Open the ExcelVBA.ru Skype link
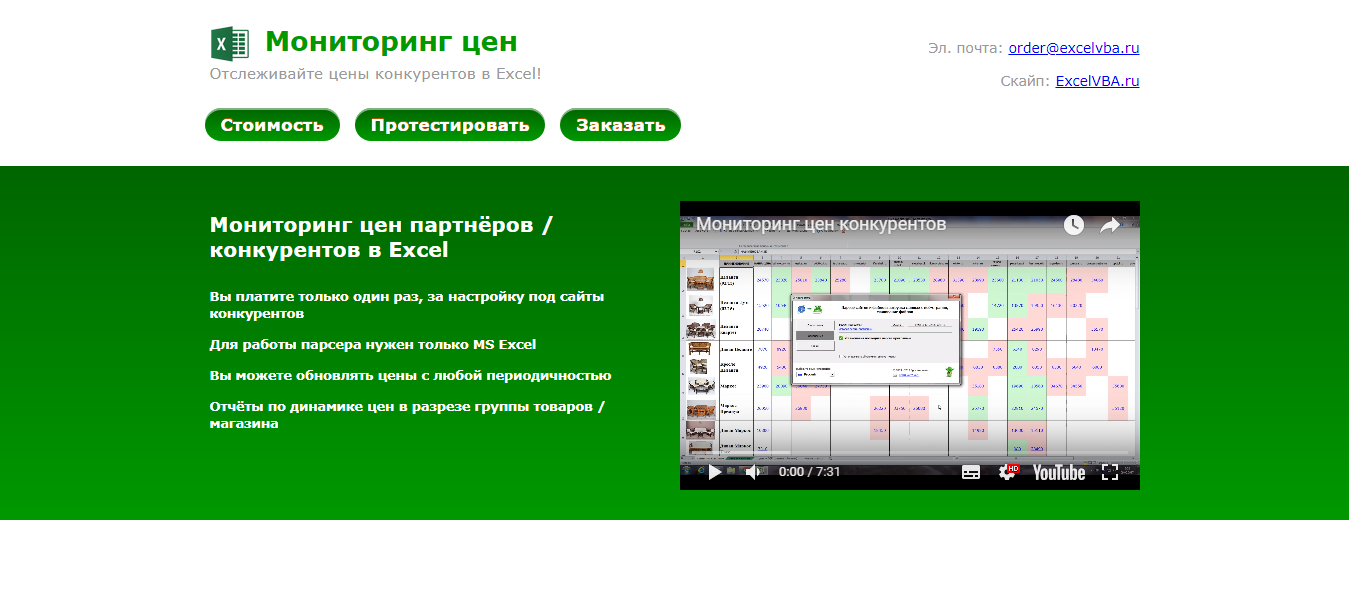This screenshot has width=1349, height=589. click(1097, 79)
